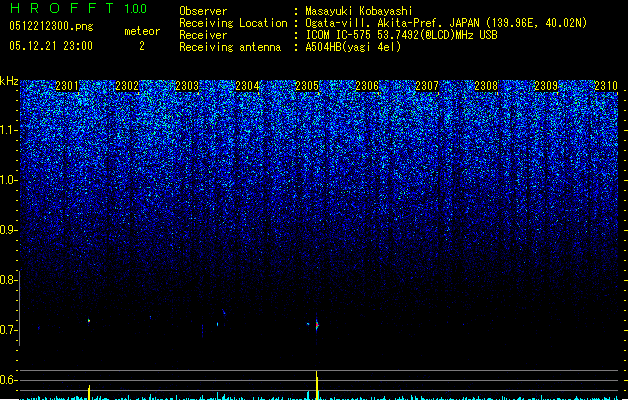Click the 0.8 kHz axis label
This screenshot has height=400, width=629.
(9, 280)
